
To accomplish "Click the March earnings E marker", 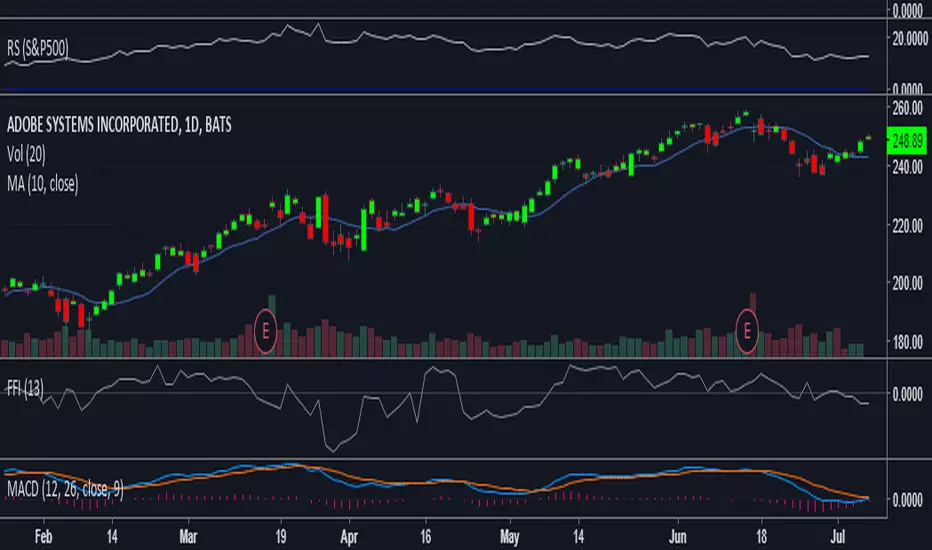I will (x=265, y=331).
